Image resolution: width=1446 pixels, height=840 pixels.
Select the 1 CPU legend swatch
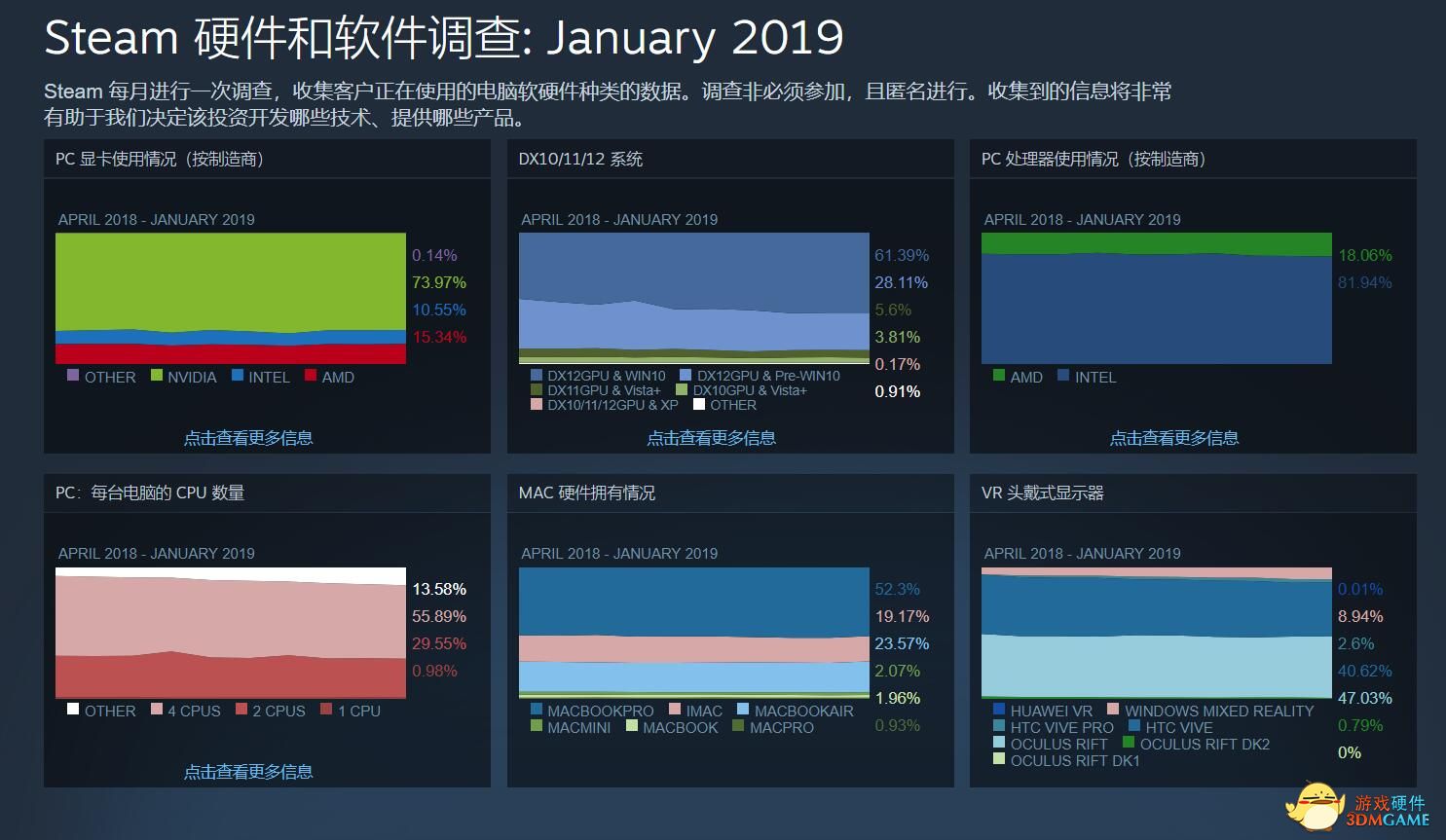tap(326, 710)
